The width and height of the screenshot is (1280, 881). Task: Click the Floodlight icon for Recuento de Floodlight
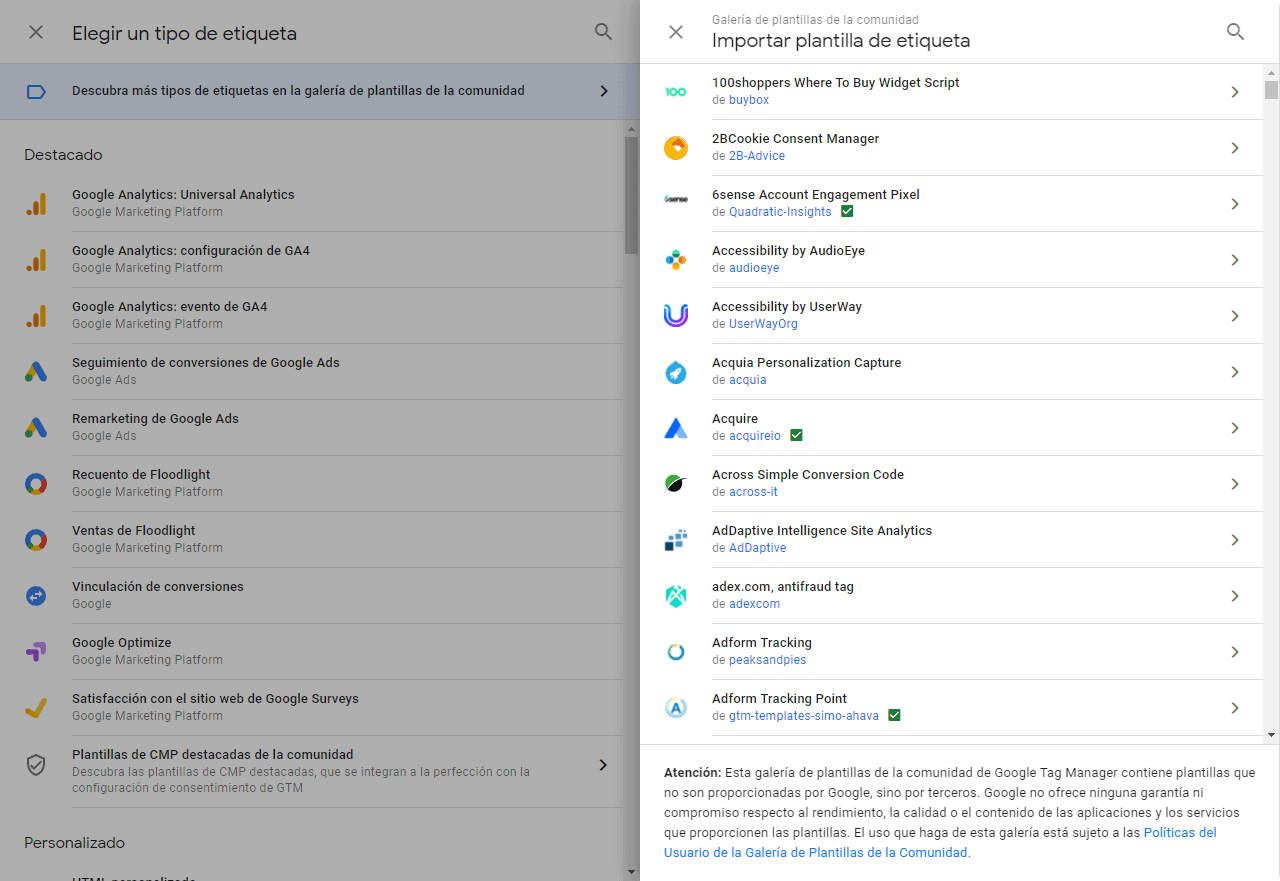point(37,483)
